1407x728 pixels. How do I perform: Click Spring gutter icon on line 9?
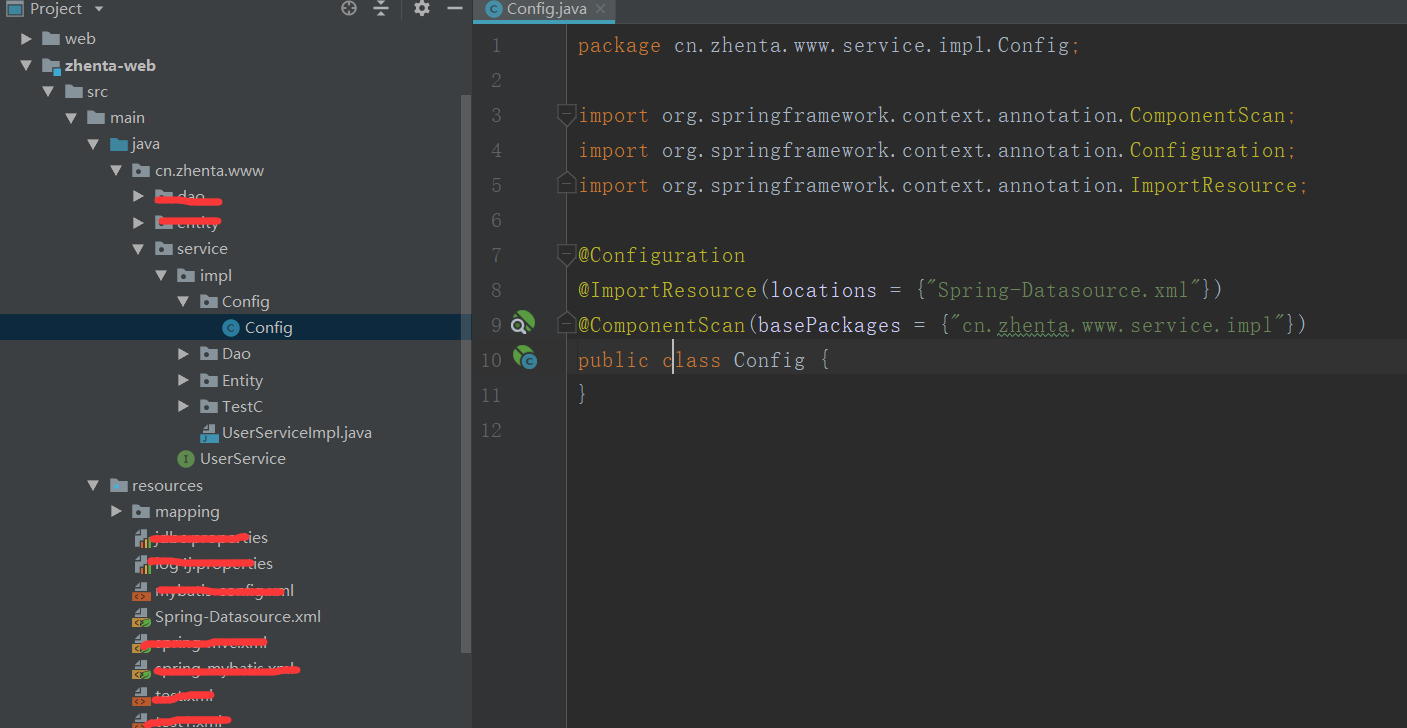point(523,324)
